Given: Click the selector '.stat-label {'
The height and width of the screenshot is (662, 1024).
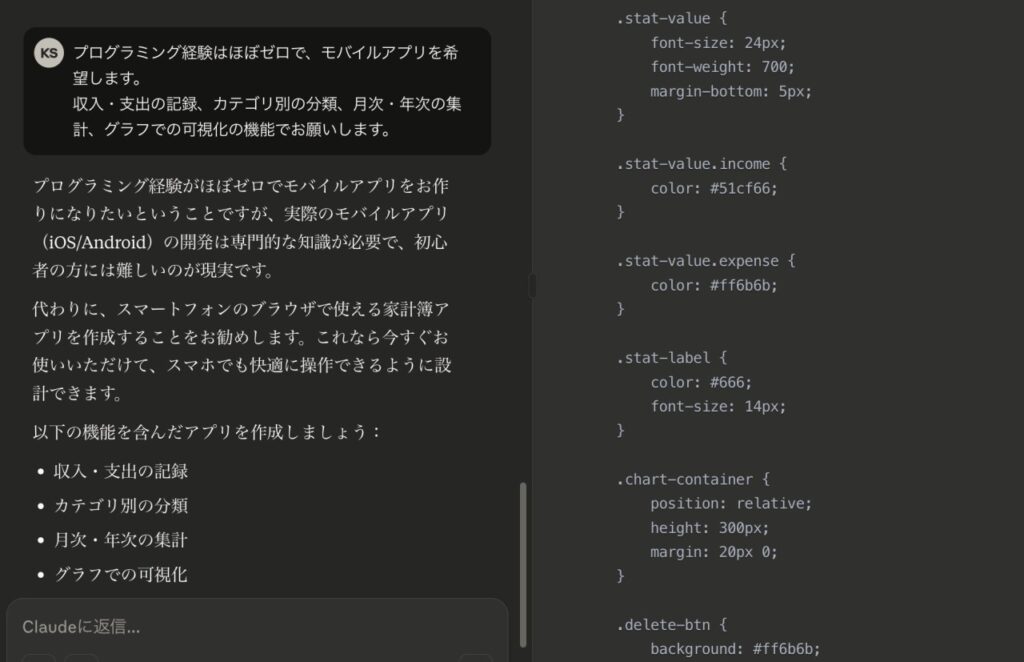Looking at the screenshot, I should click(x=671, y=358).
